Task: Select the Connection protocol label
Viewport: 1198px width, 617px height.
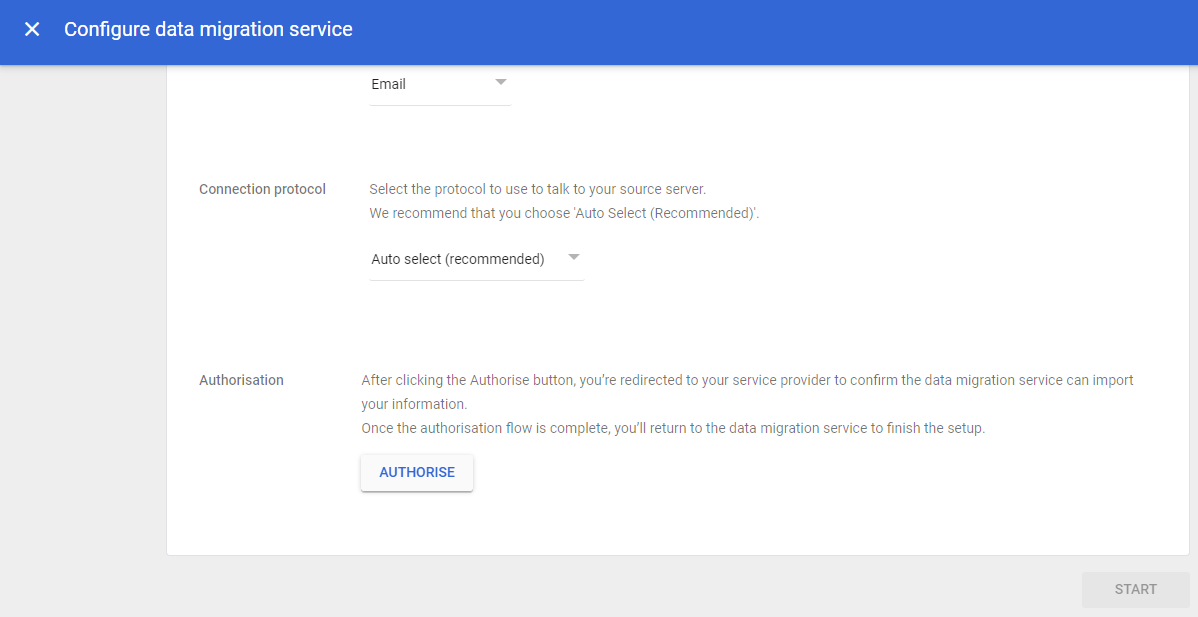Action: click(262, 189)
